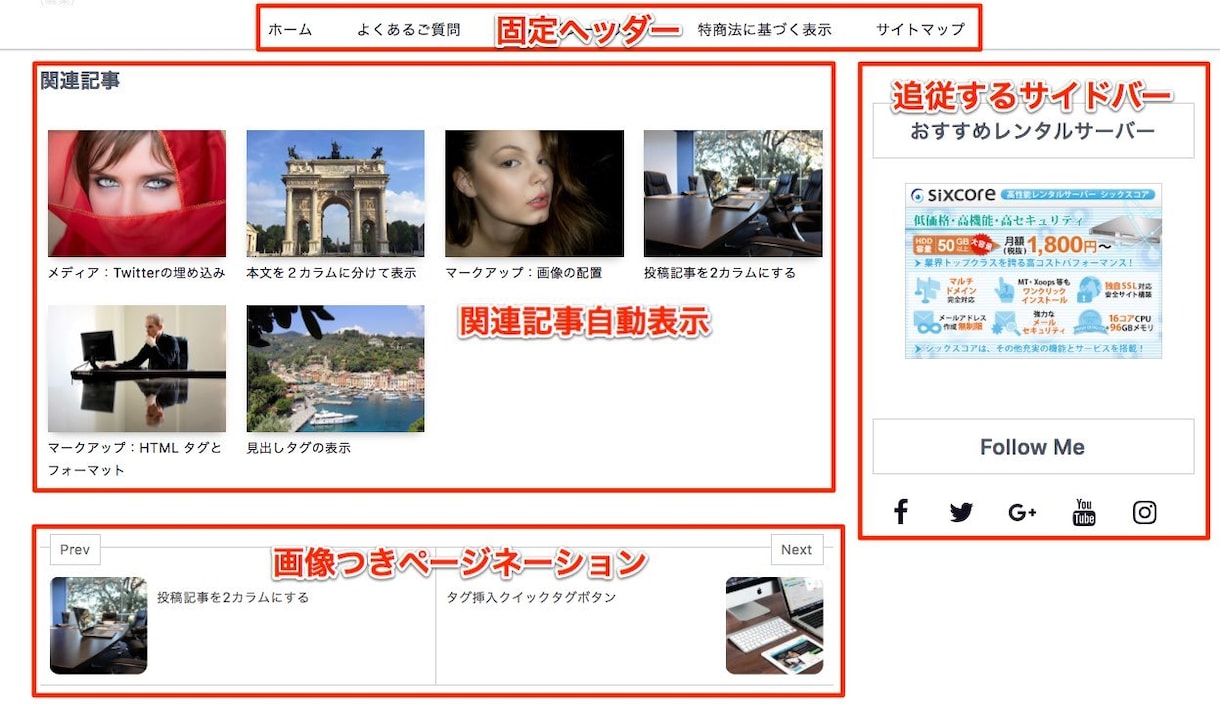
Task: Click the おすすめレンタルサーバー widget title
Action: click(1033, 131)
